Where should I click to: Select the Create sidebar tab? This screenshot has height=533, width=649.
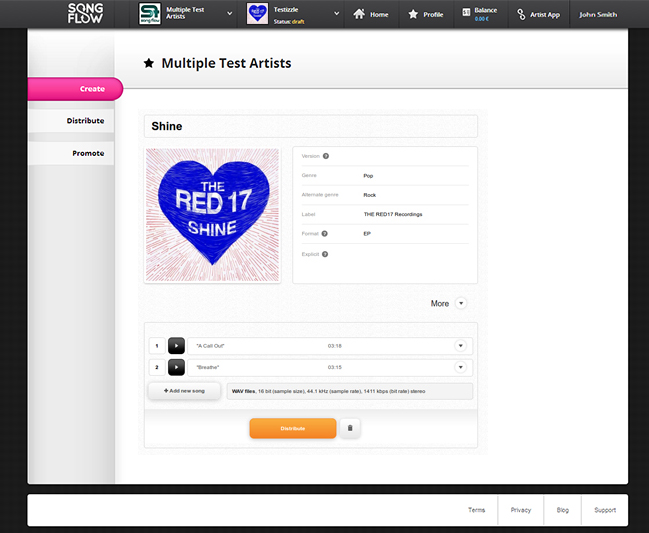(75, 89)
